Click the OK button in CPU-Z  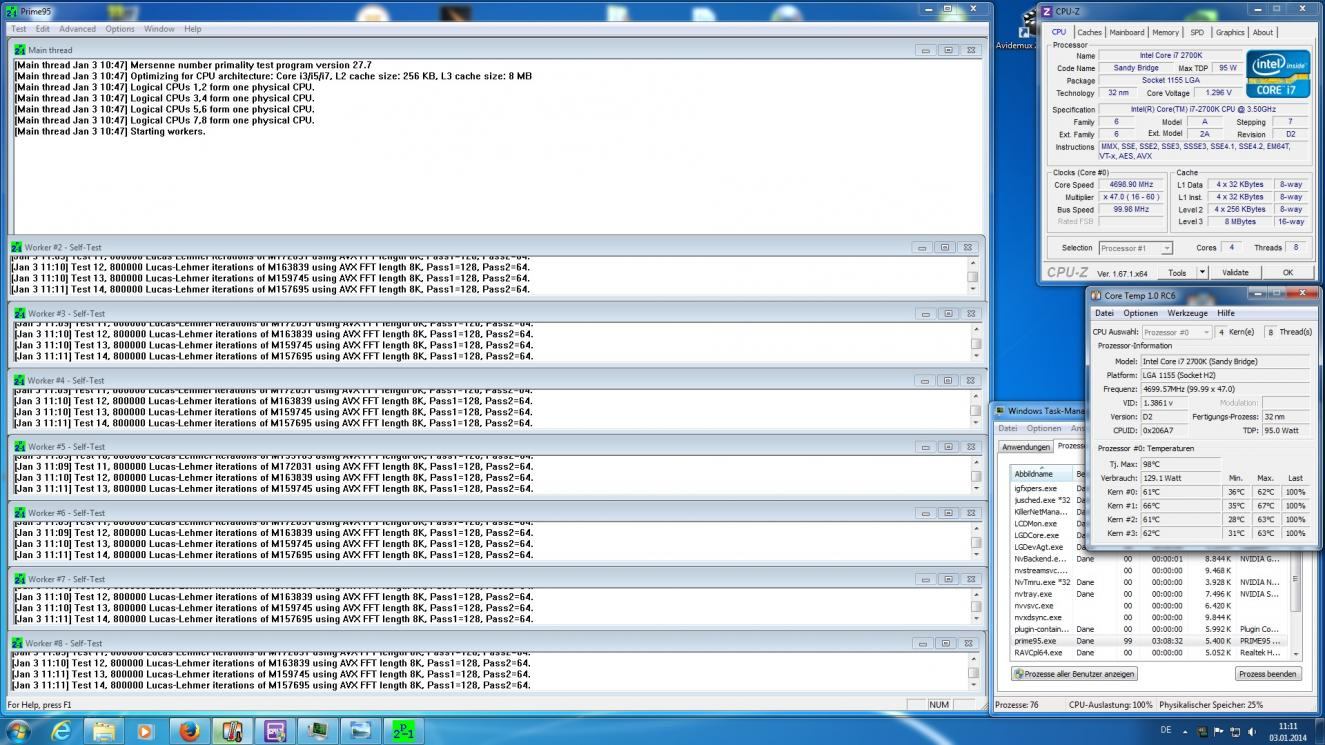[x=1288, y=272]
